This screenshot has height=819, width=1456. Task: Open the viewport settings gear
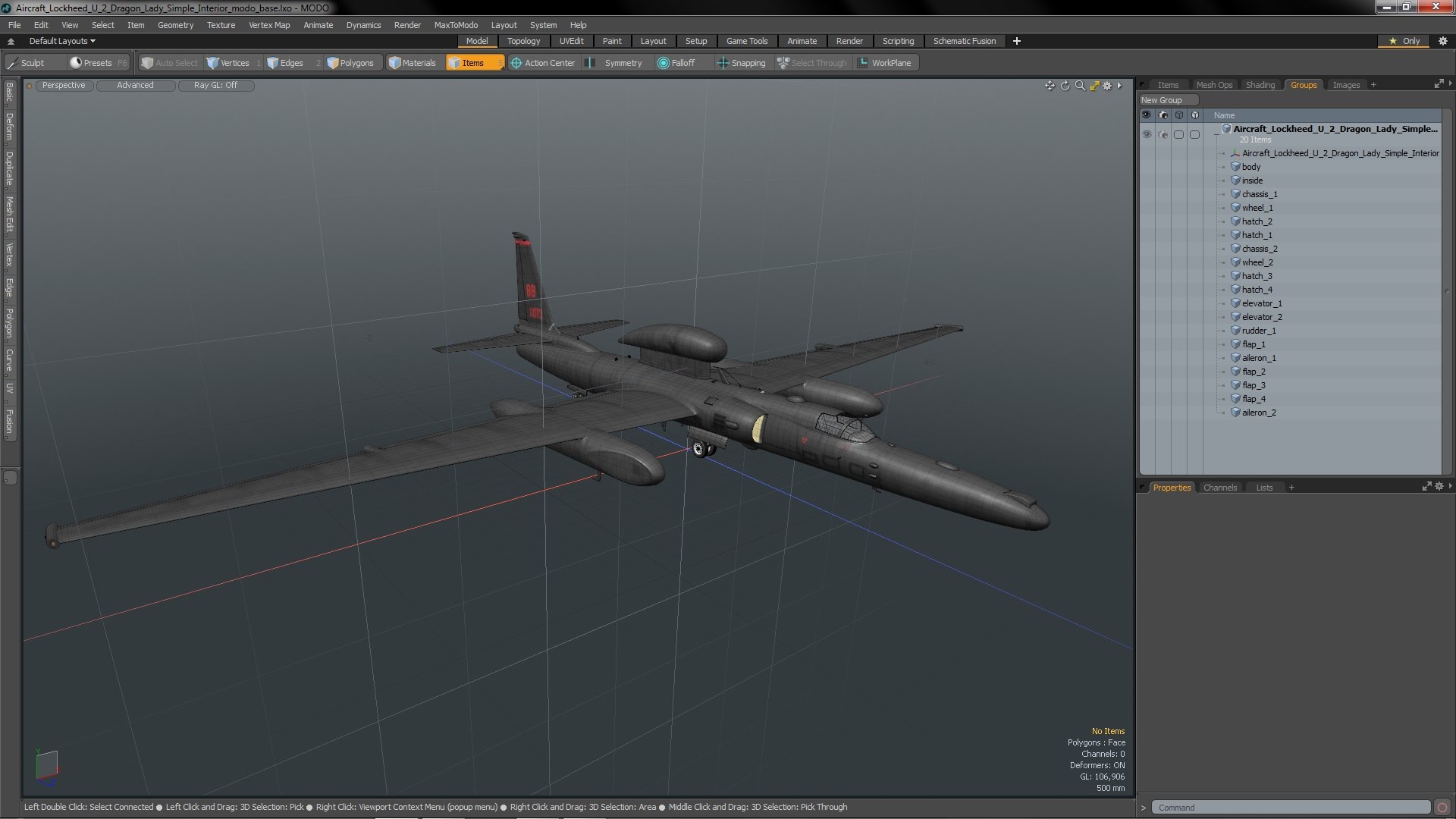coord(1107,86)
